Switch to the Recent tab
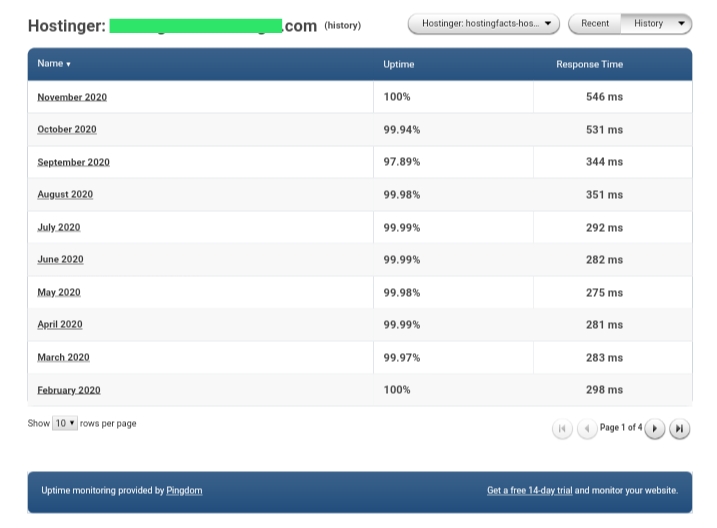 [594, 23]
